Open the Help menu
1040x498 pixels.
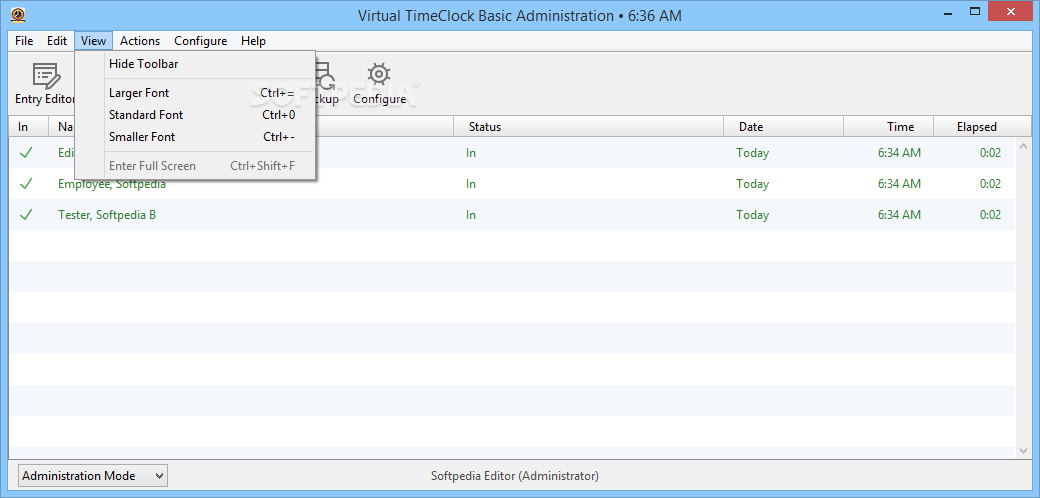(x=253, y=40)
